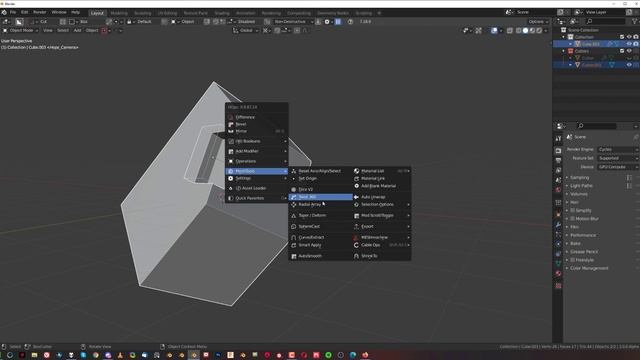Open the viewport Add menu
Image resolution: width=640 pixels, height=360 pixels.
77,31
